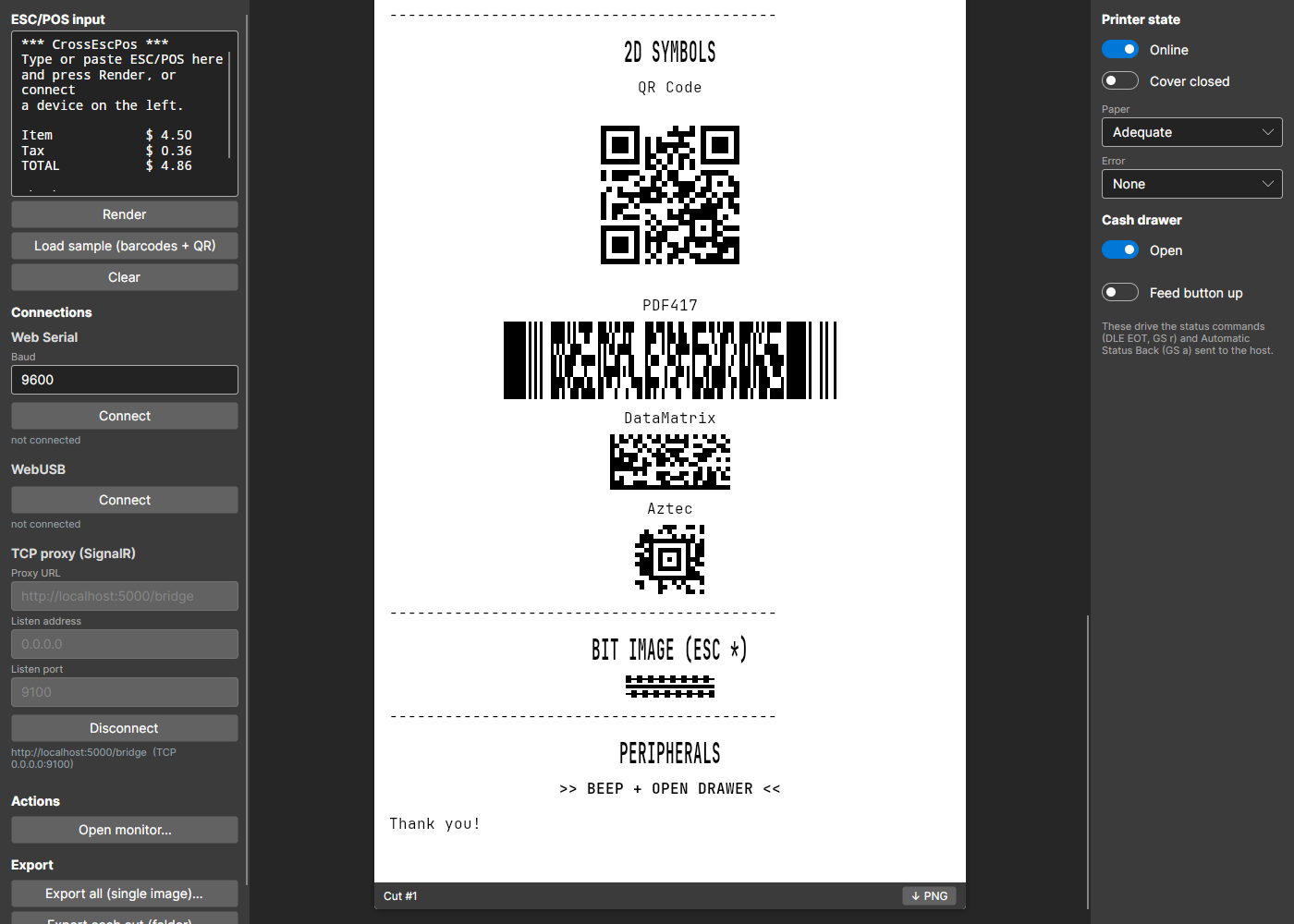Click the Web Serial 'not connected' status
This screenshot has height=924, width=1294.
pos(46,440)
